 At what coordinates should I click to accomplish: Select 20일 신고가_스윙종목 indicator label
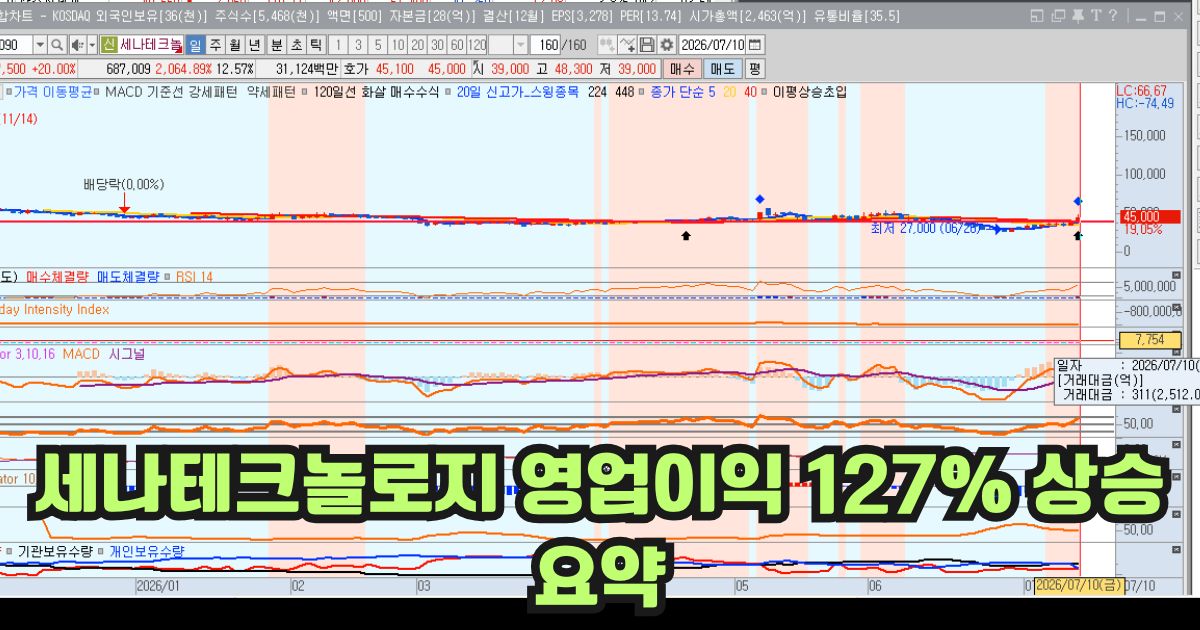[x=518, y=90]
